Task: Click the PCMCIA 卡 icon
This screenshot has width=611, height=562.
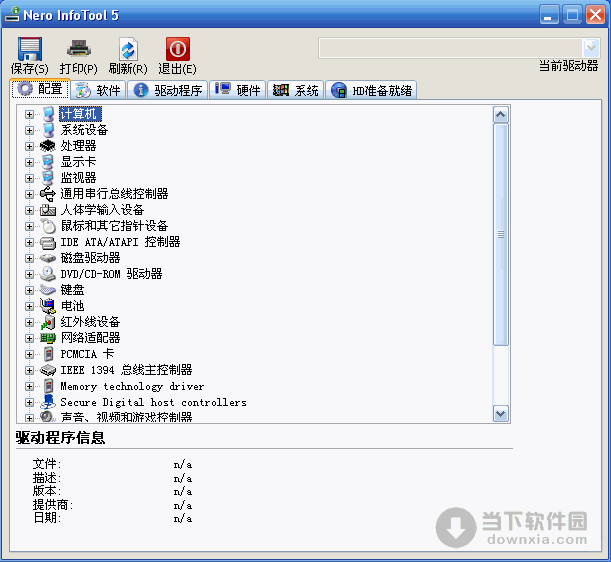Action: [48, 354]
